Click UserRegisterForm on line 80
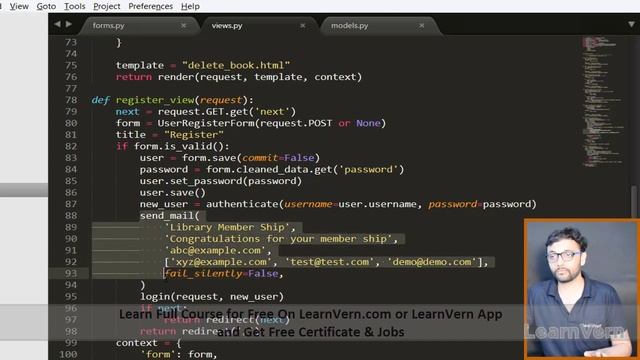The height and width of the screenshot is (360, 640). (x=206, y=123)
